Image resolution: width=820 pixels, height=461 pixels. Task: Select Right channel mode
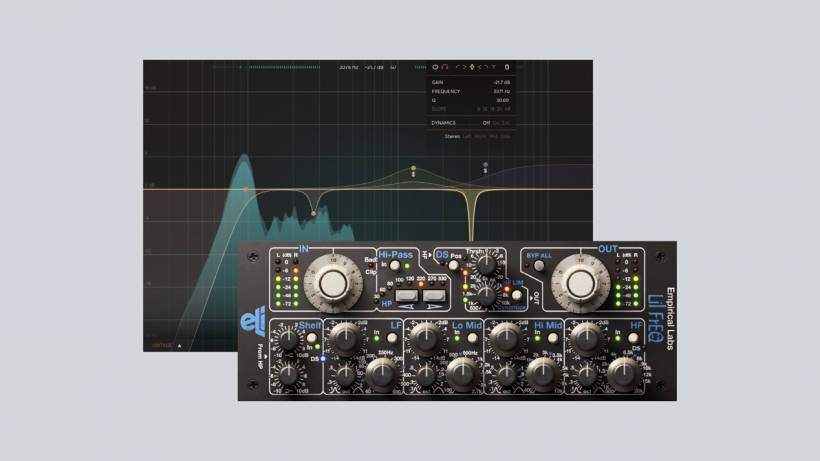(x=481, y=136)
